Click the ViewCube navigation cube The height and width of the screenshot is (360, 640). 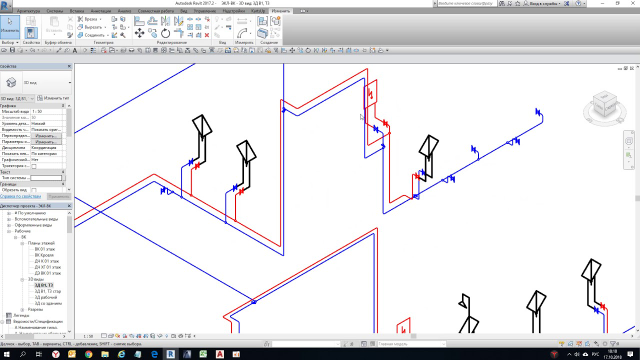[x=604, y=106]
